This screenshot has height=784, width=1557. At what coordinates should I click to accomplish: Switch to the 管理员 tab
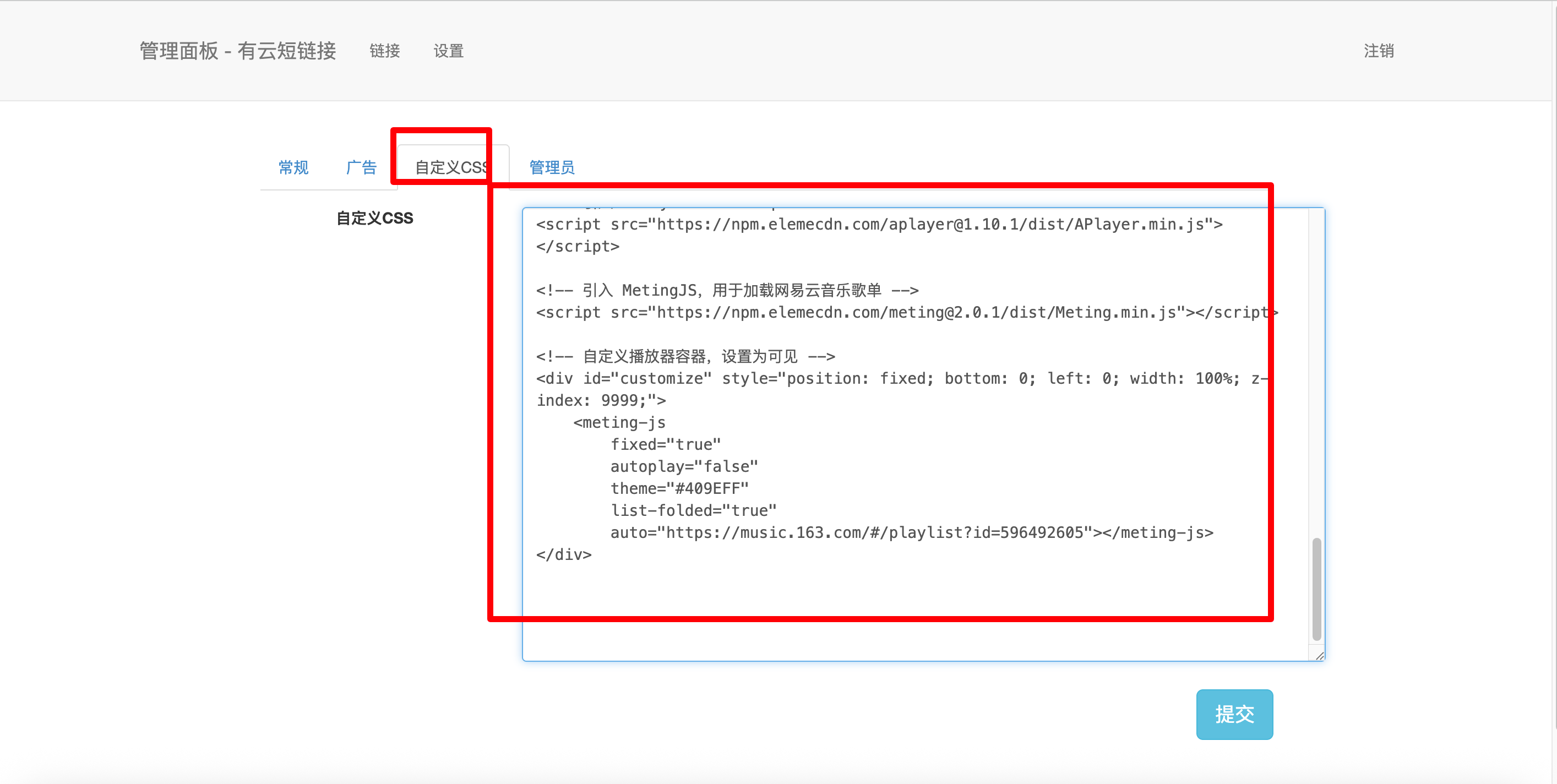551,167
